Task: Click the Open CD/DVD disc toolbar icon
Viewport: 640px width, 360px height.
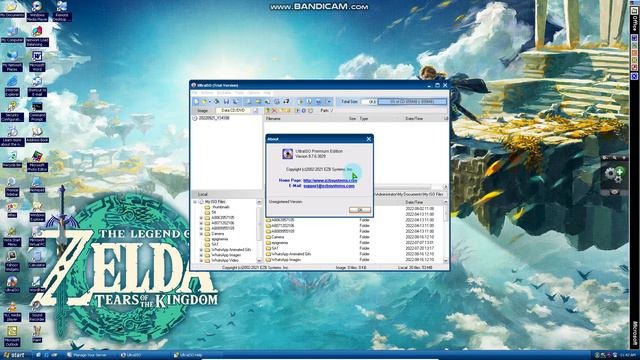Action: tap(216, 102)
